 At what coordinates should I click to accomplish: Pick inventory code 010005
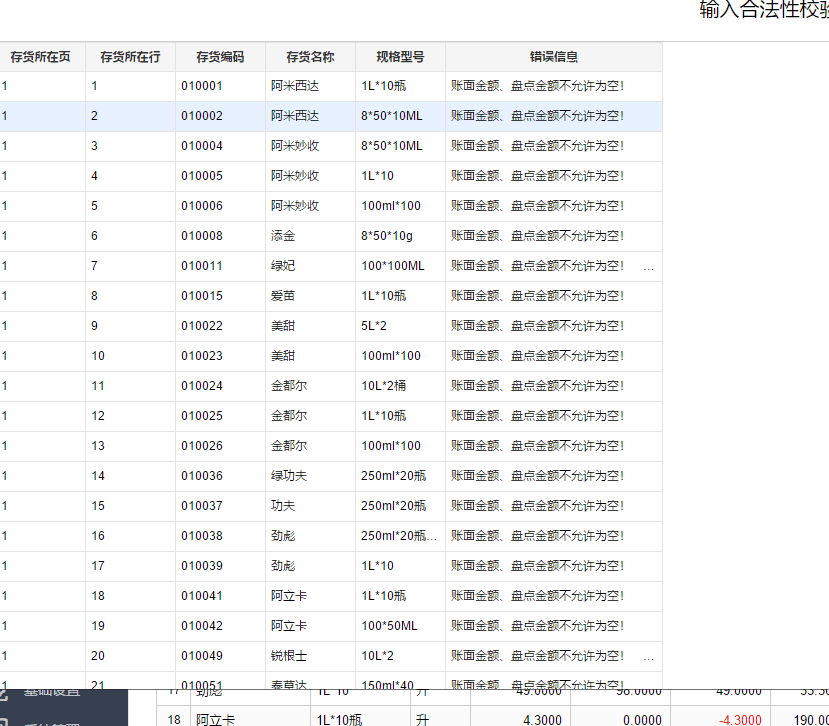pos(202,176)
